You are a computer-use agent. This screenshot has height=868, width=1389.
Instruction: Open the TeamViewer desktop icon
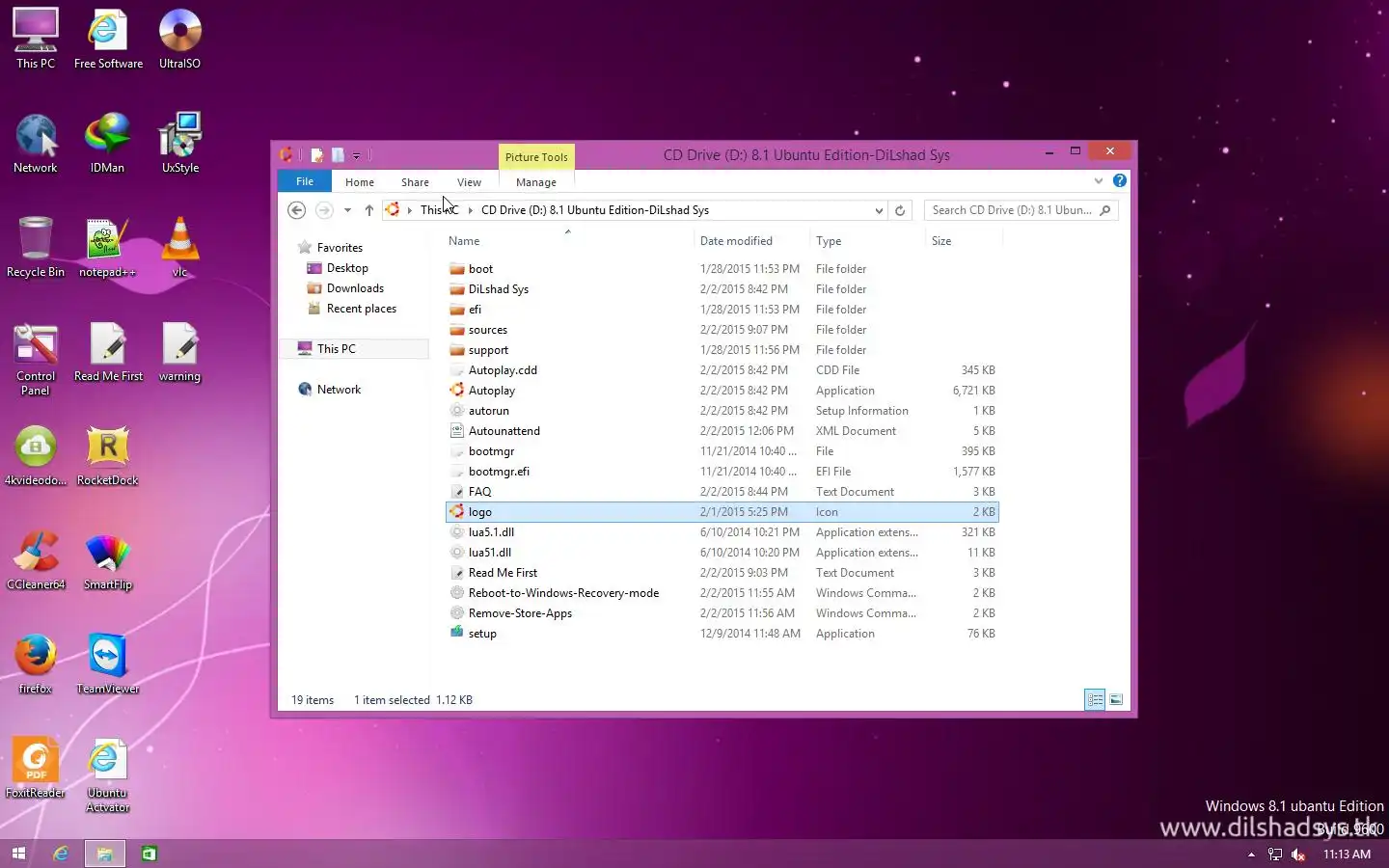coord(107,664)
